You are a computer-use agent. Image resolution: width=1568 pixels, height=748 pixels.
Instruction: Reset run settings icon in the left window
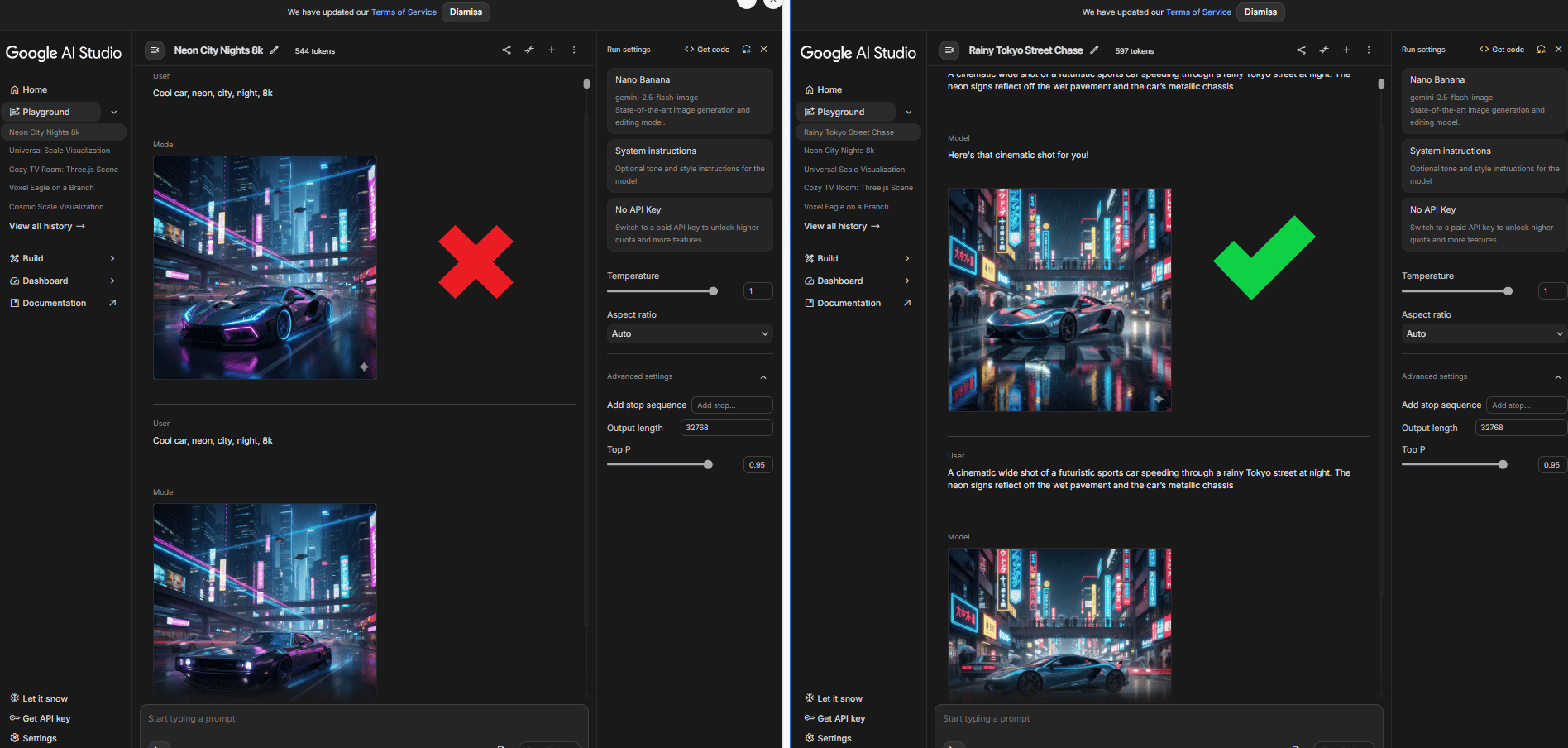point(746,50)
